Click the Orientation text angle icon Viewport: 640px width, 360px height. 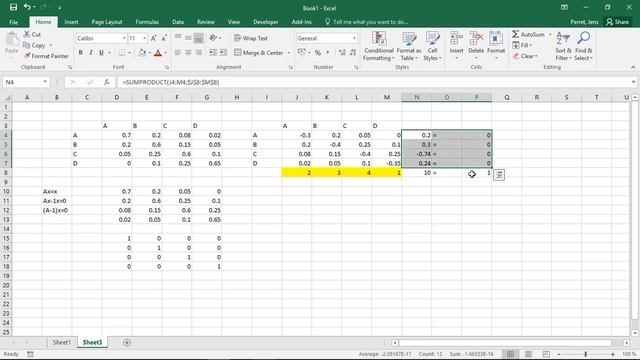[x=213, y=38]
